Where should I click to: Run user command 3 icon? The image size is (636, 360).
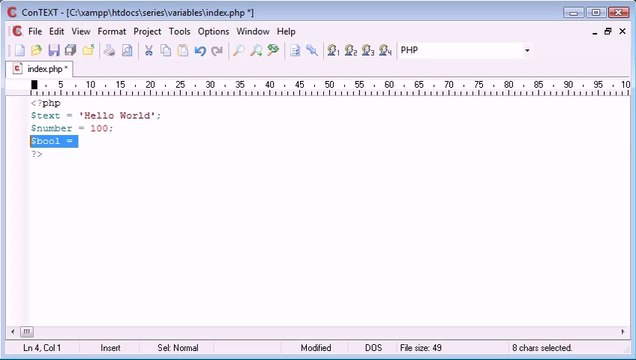coord(368,50)
